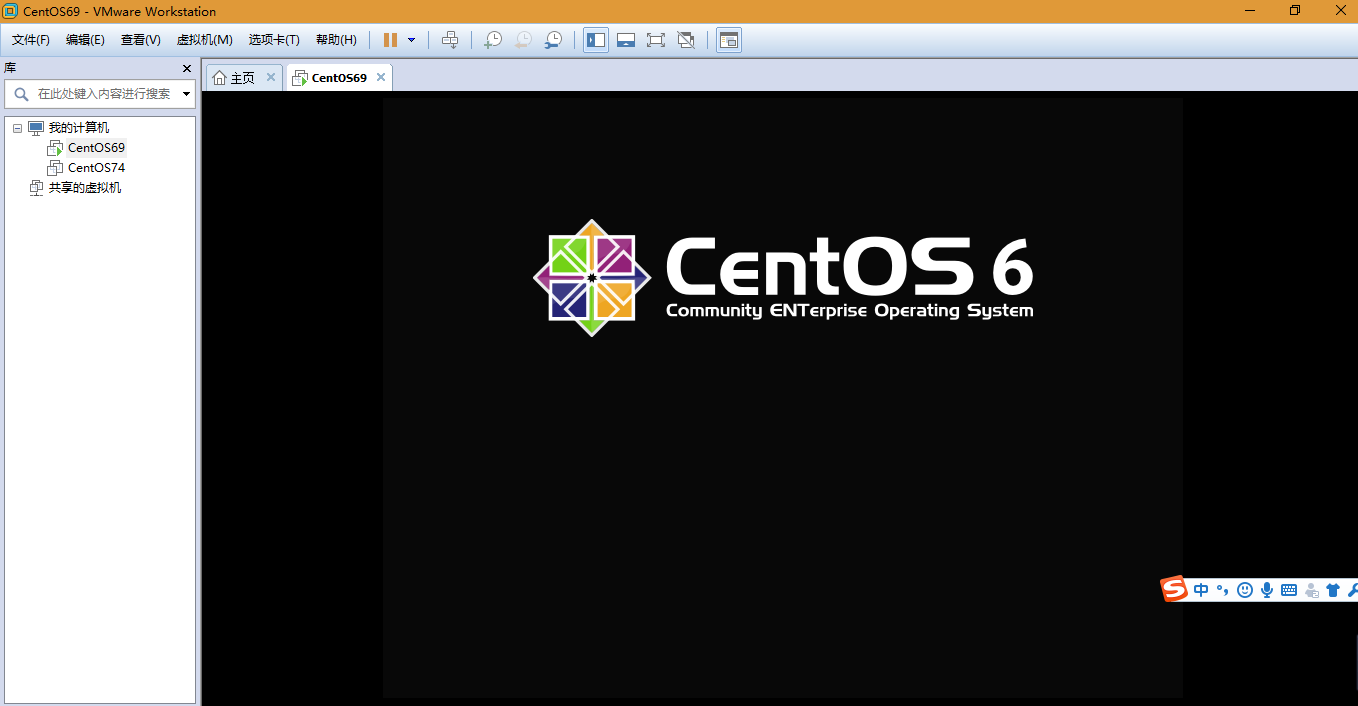Toggle the library sidebar view
This screenshot has width=1358, height=706.
596,40
